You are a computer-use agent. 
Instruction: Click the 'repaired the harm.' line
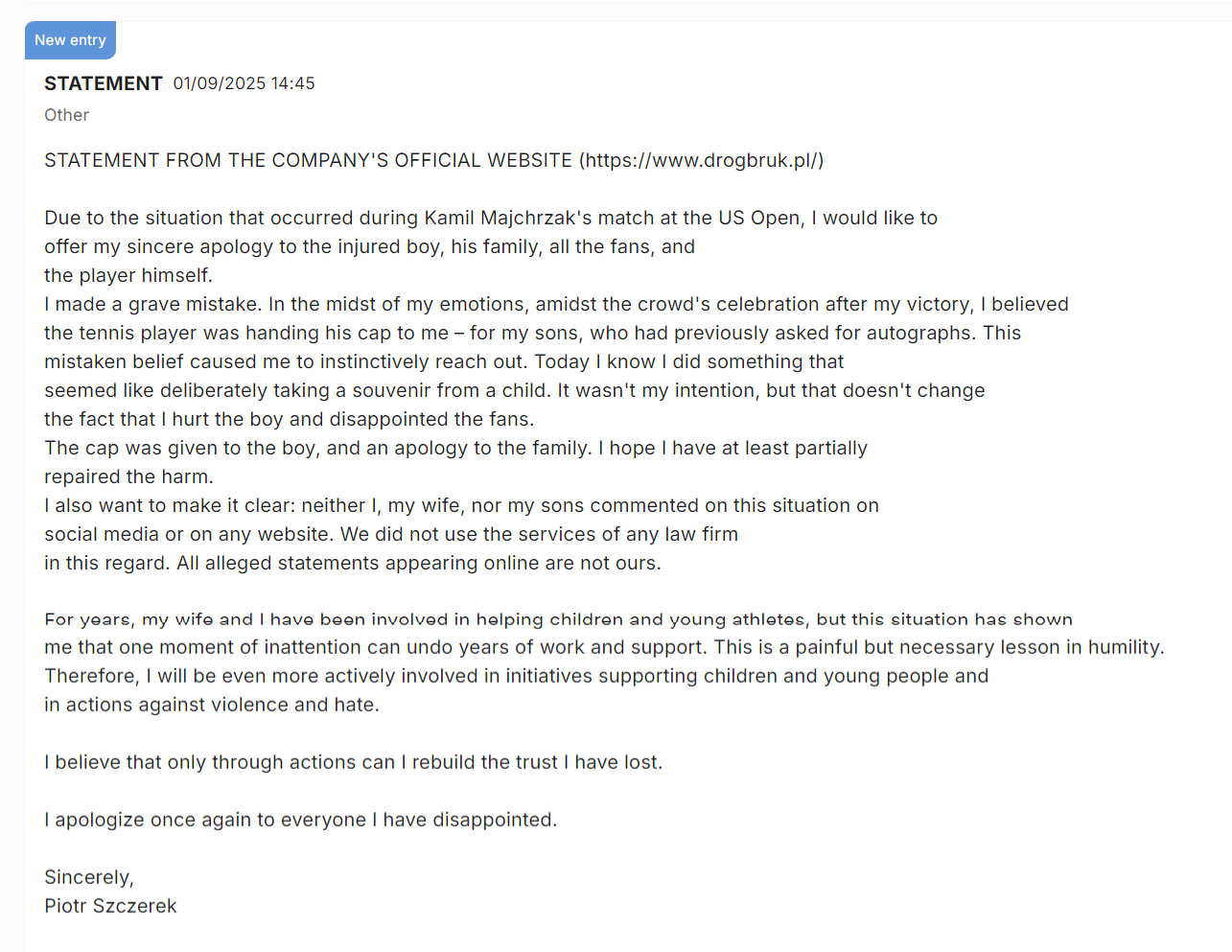tap(128, 476)
